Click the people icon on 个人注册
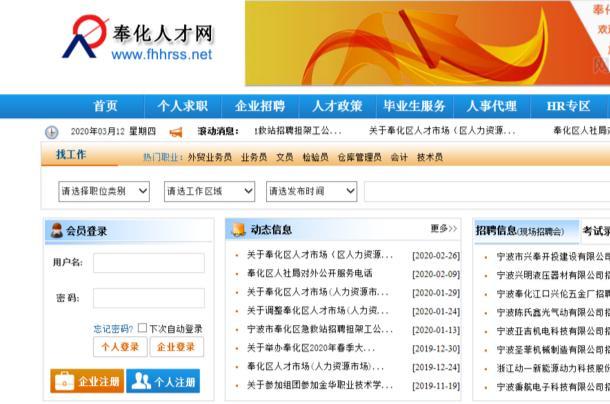610x404 pixels. (141, 381)
